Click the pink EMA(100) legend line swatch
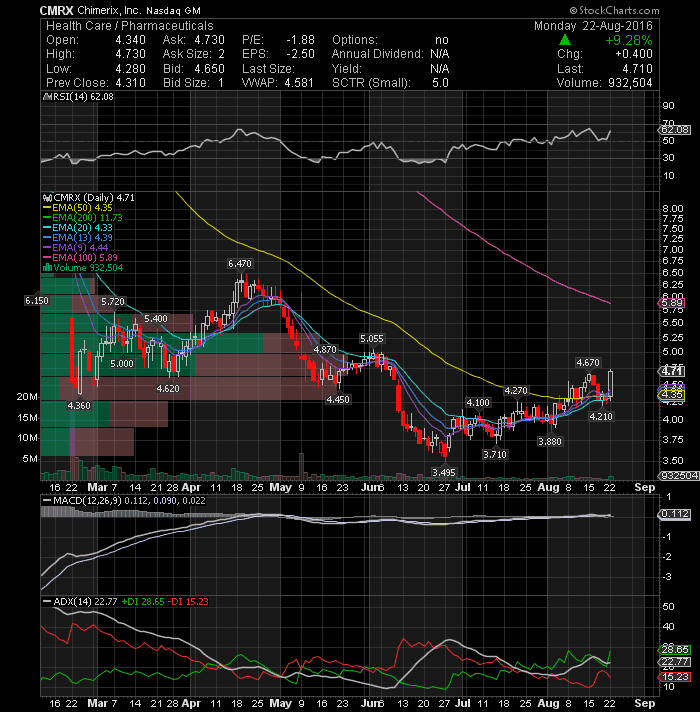 [x=47, y=257]
